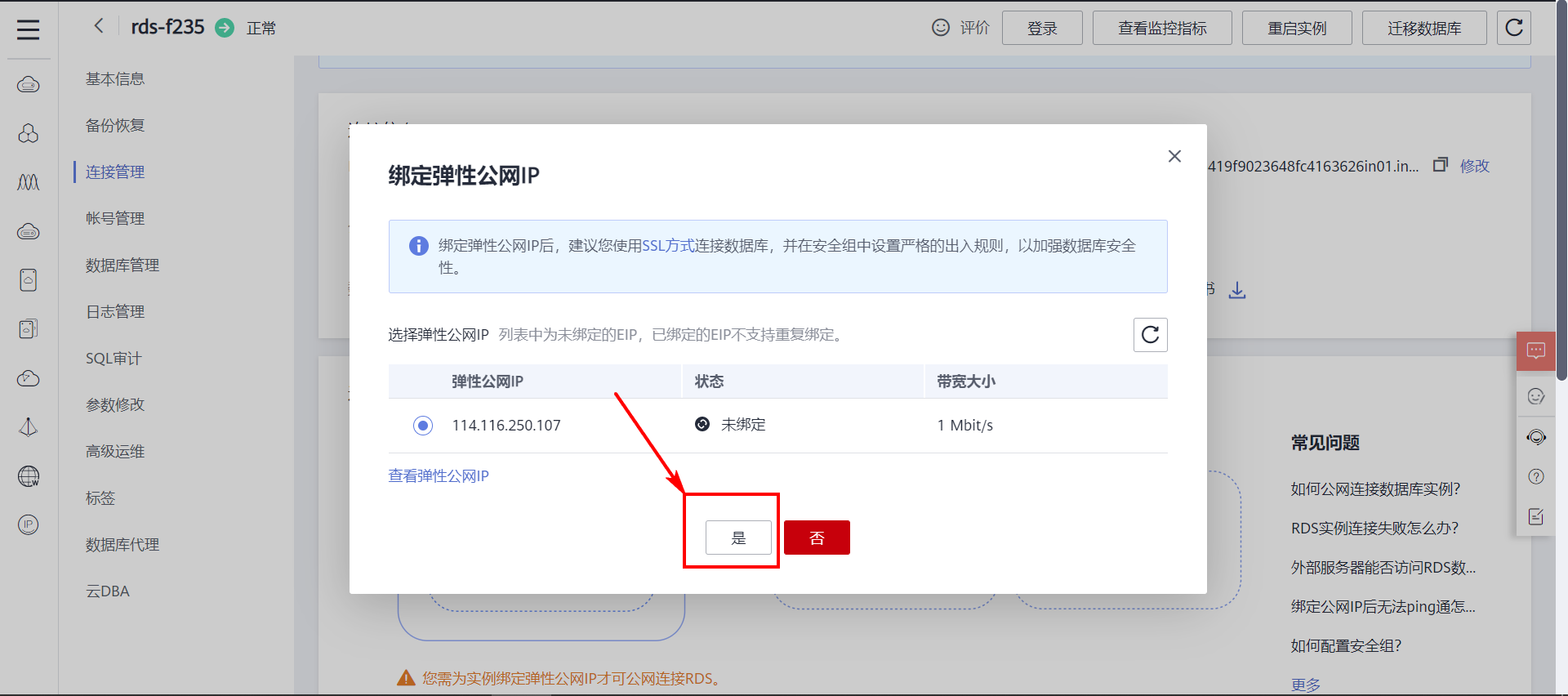Open the stacked database sidebar icon
This screenshot has height=696, width=1568.
pyautogui.click(x=29, y=329)
